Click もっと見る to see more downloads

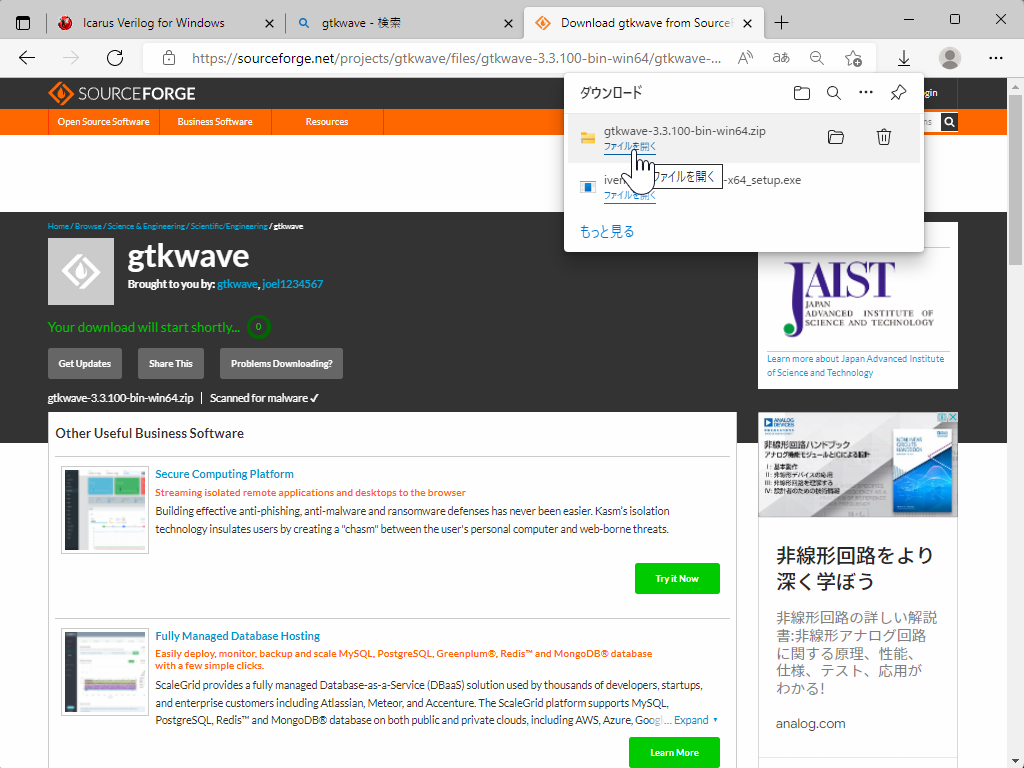[x=607, y=231]
